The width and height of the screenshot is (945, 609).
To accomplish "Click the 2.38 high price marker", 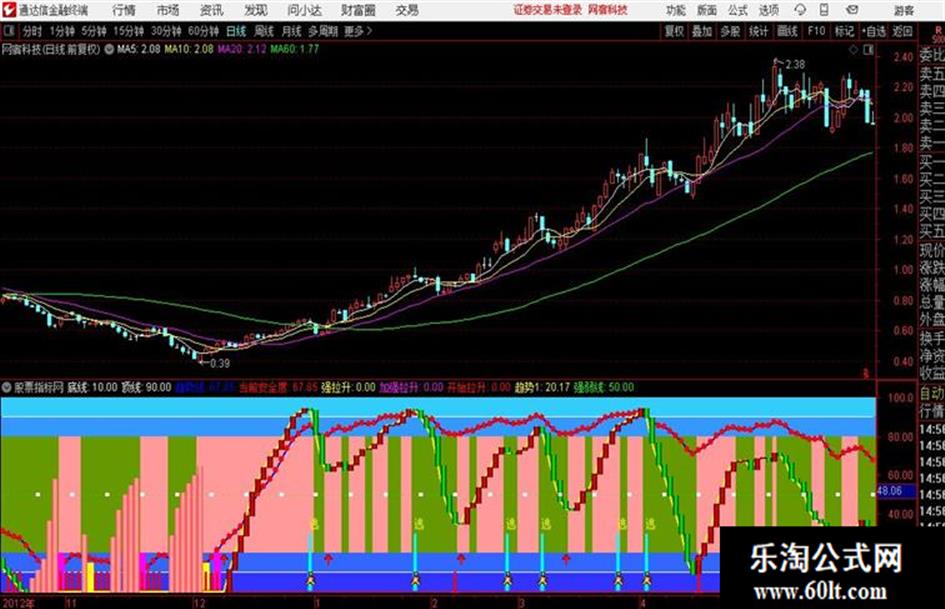I will tap(795, 65).
